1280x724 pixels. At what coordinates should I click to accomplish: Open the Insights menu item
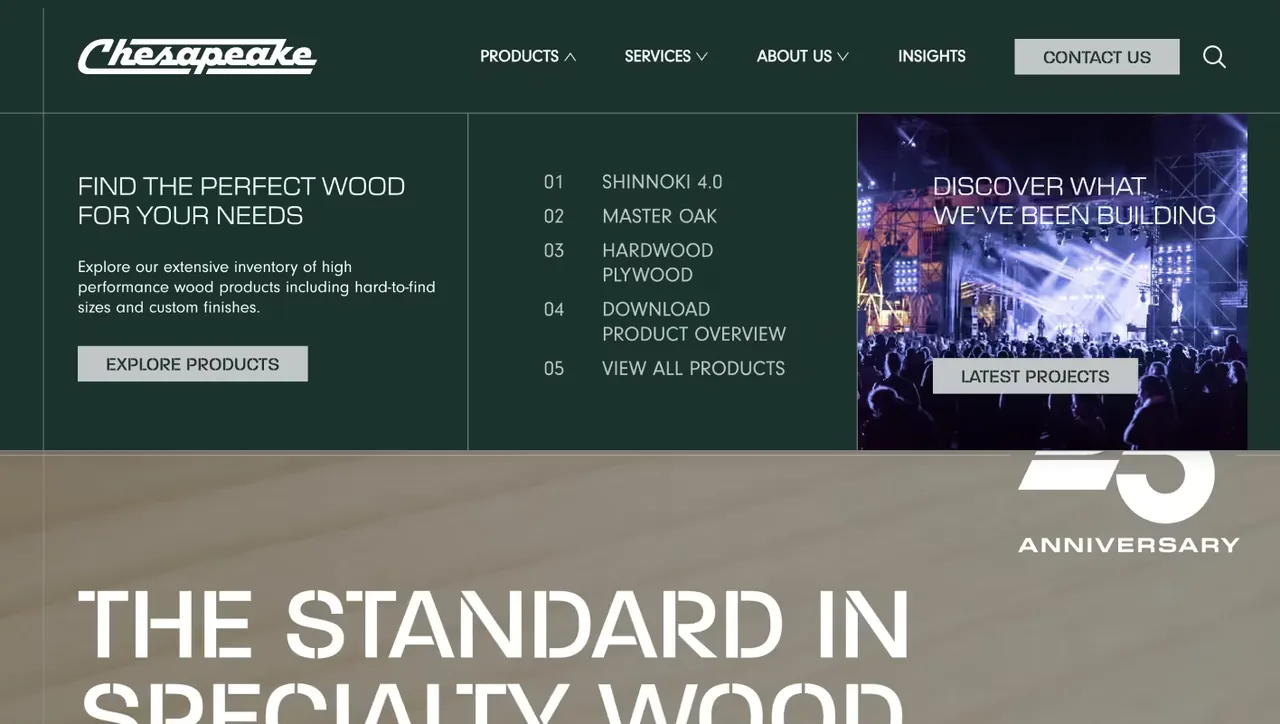(932, 57)
